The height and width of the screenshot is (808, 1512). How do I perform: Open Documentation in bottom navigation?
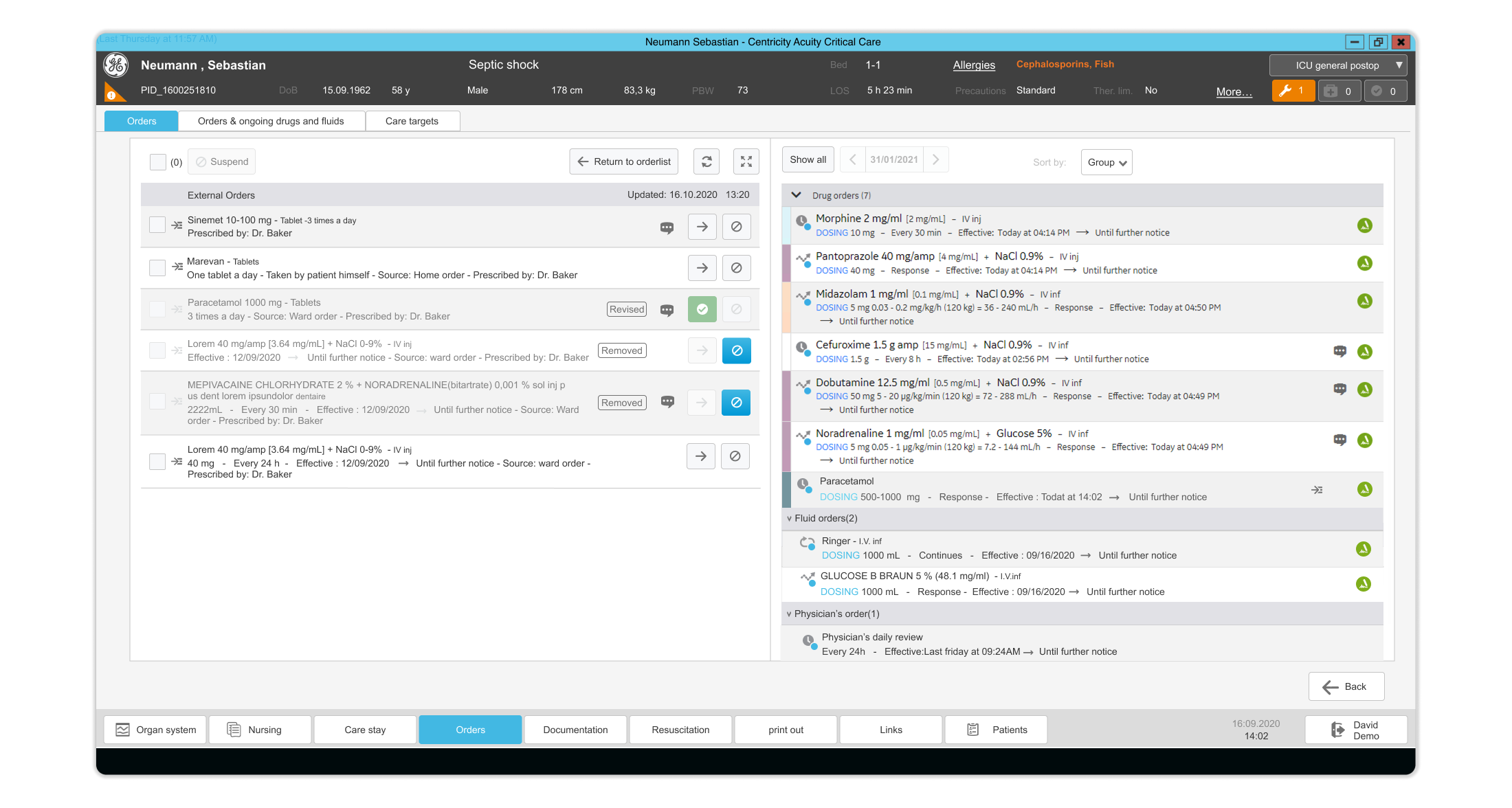pos(575,730)
